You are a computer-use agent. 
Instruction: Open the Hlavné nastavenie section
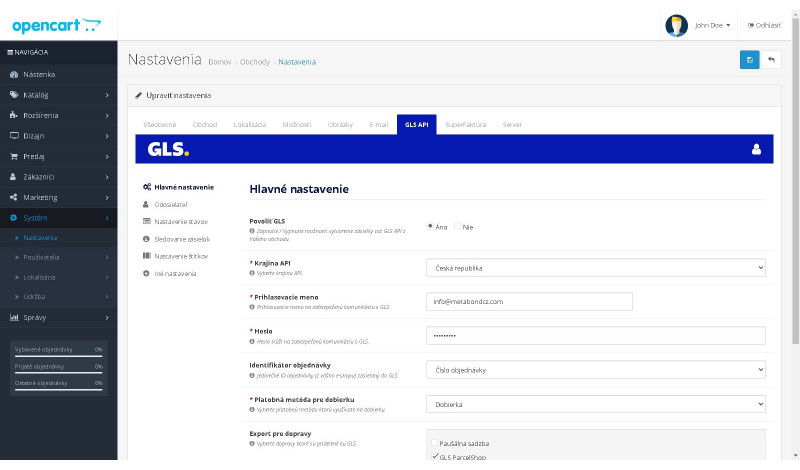178,187
